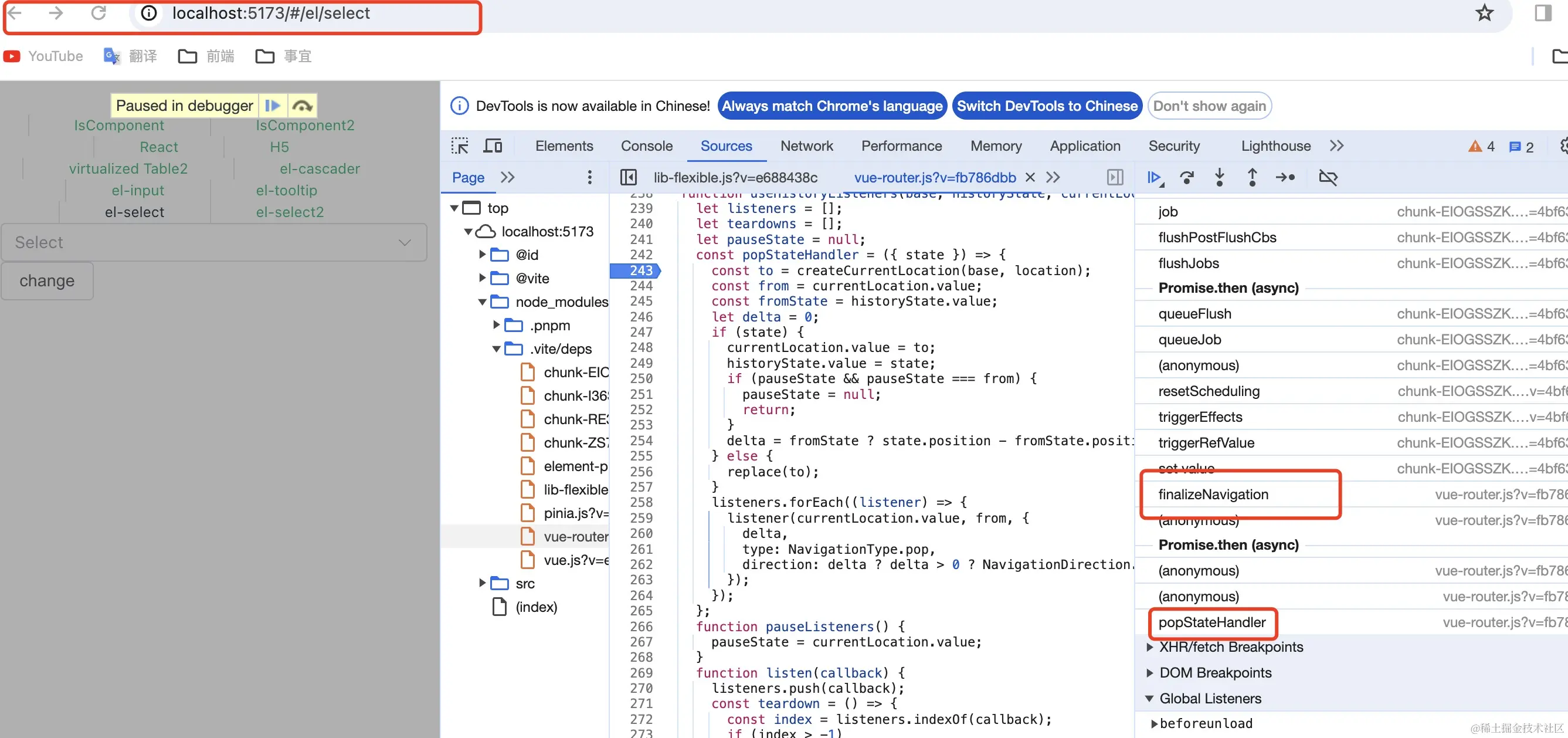
Task: Resume script execution in debugger toolbar
Action: (1153, 177)
